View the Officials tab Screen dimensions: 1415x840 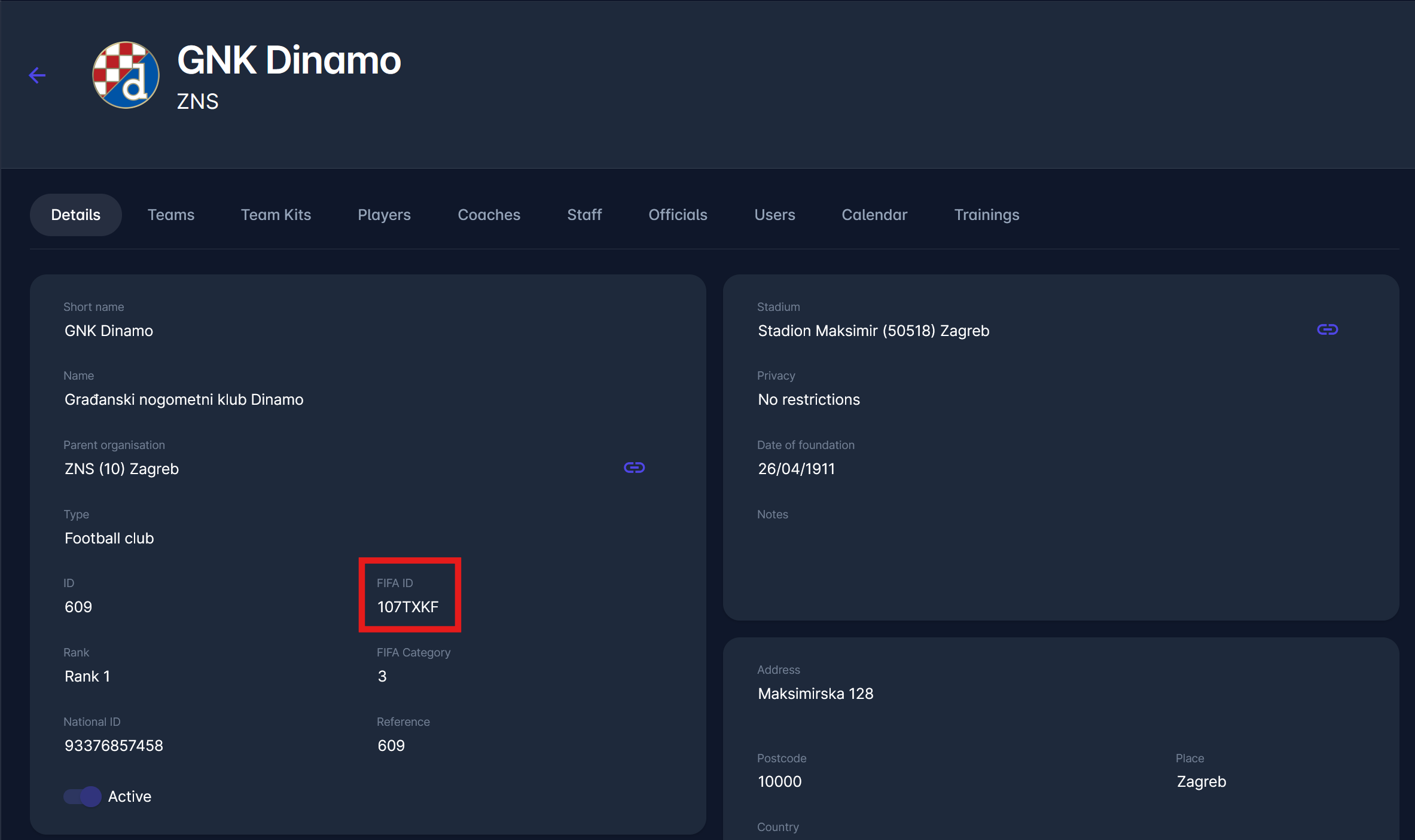[678, 215]
